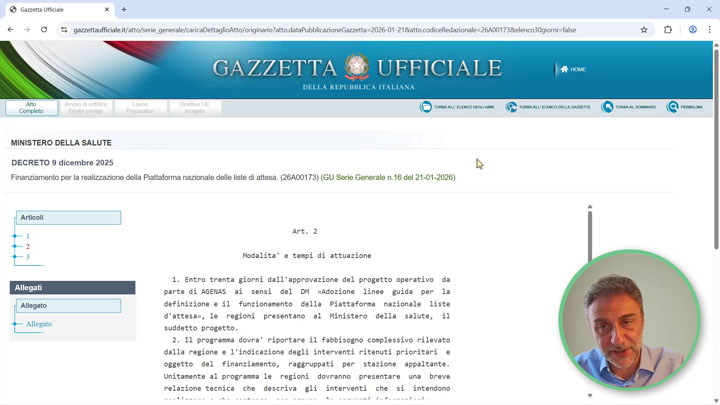Go forward in browser history
Screen dimensions: 720x405
pos(27,29)
